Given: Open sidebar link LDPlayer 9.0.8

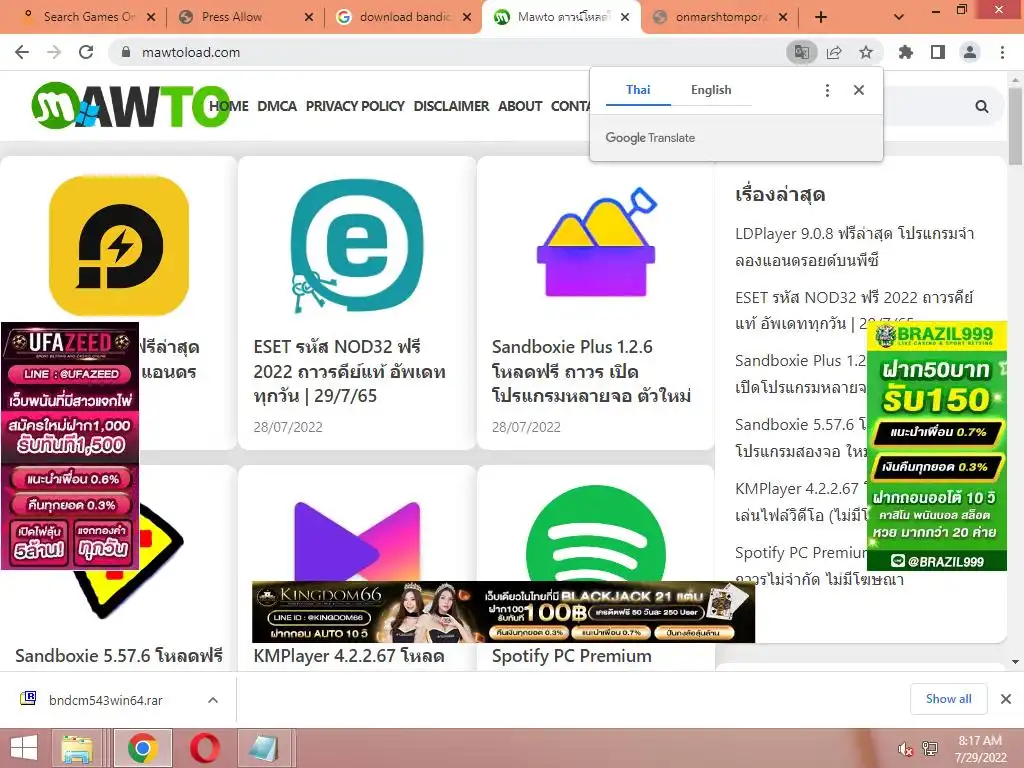Looking at the screenshot, I should (854, 247).
